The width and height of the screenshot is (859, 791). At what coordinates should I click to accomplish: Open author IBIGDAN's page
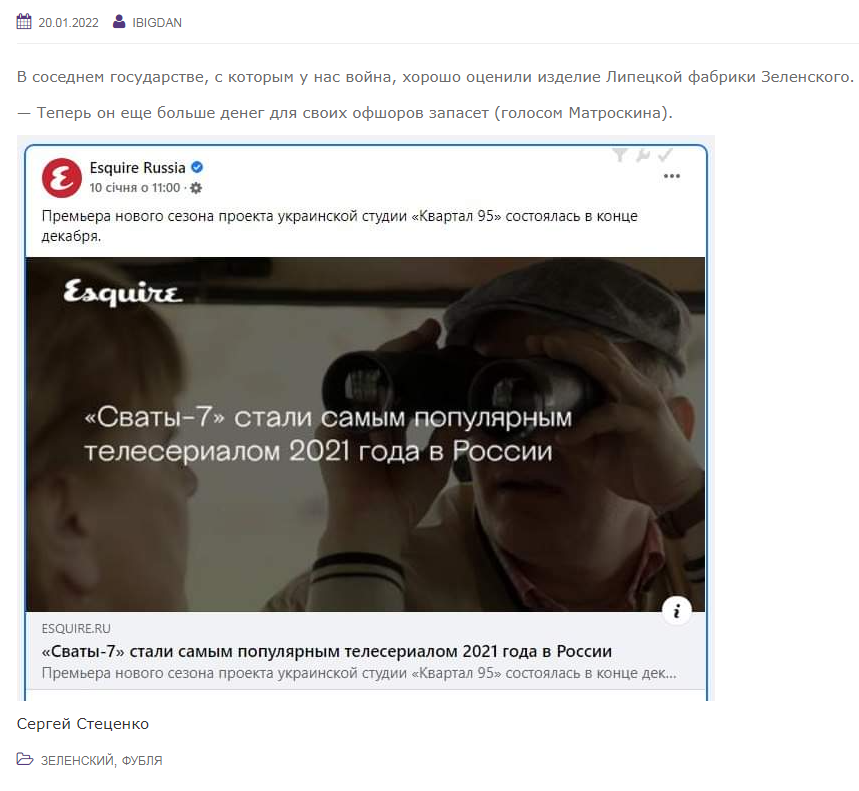(x=157, y=22)
